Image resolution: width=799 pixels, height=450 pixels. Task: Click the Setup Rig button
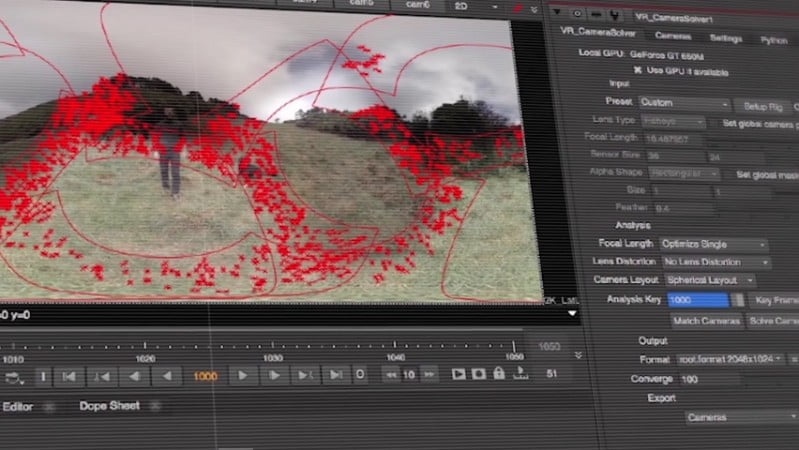point(762,107)
